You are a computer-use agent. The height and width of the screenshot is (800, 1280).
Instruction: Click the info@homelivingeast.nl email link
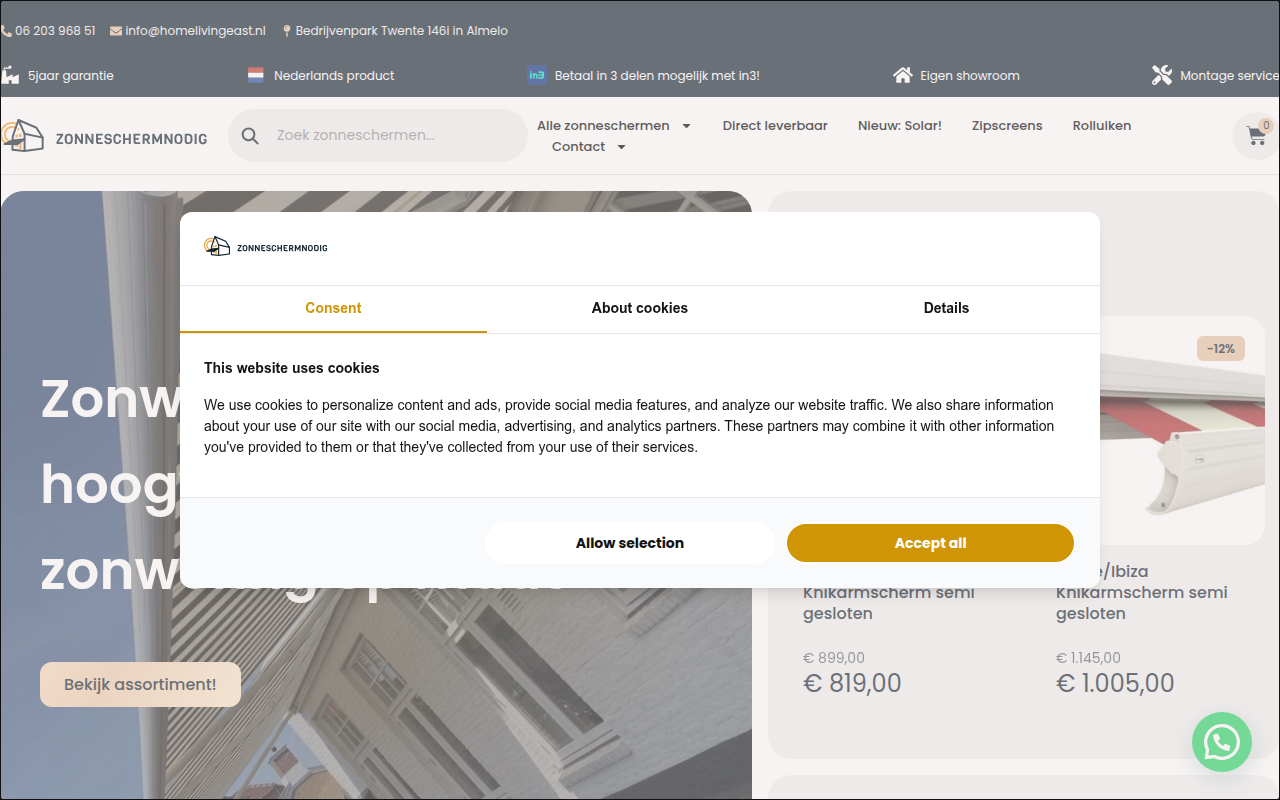pos(195,31)
